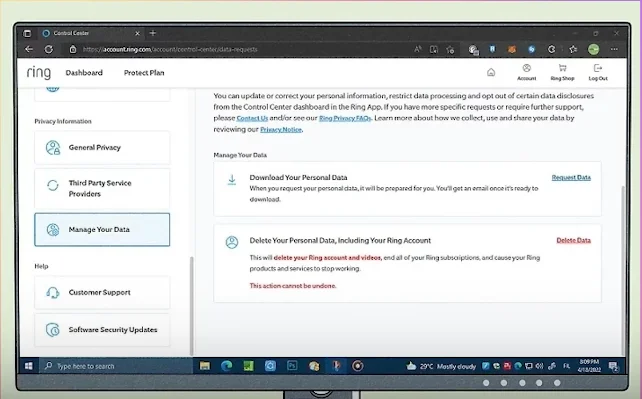Image resolution: width=642 pixels, height=399 pixels.
Task: Click the taskbar clock and date
Action: click(x=589, y=365)
